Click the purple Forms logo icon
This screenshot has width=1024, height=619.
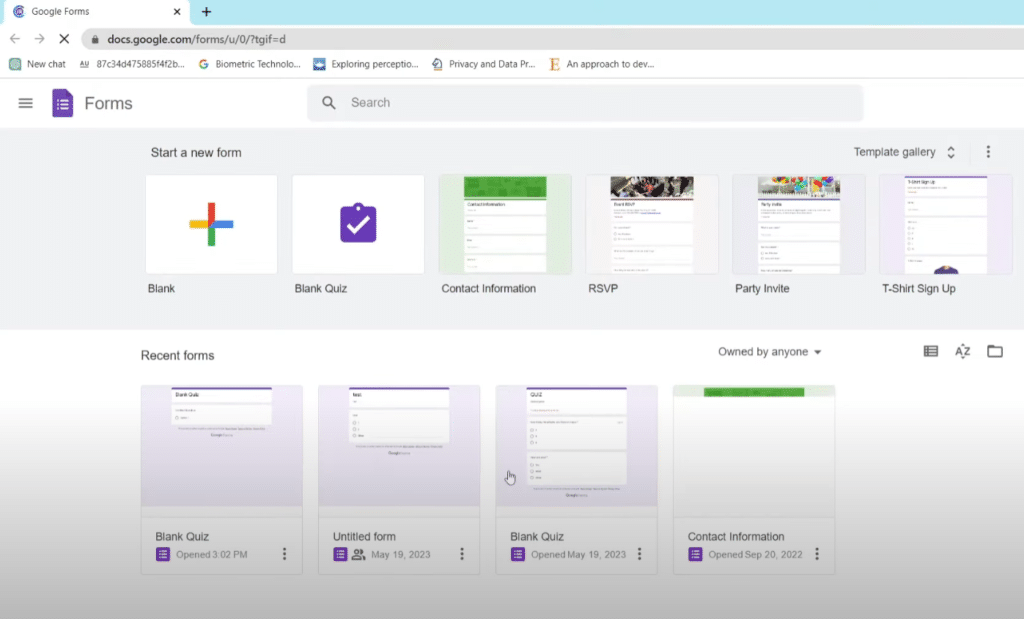point(63,103)
